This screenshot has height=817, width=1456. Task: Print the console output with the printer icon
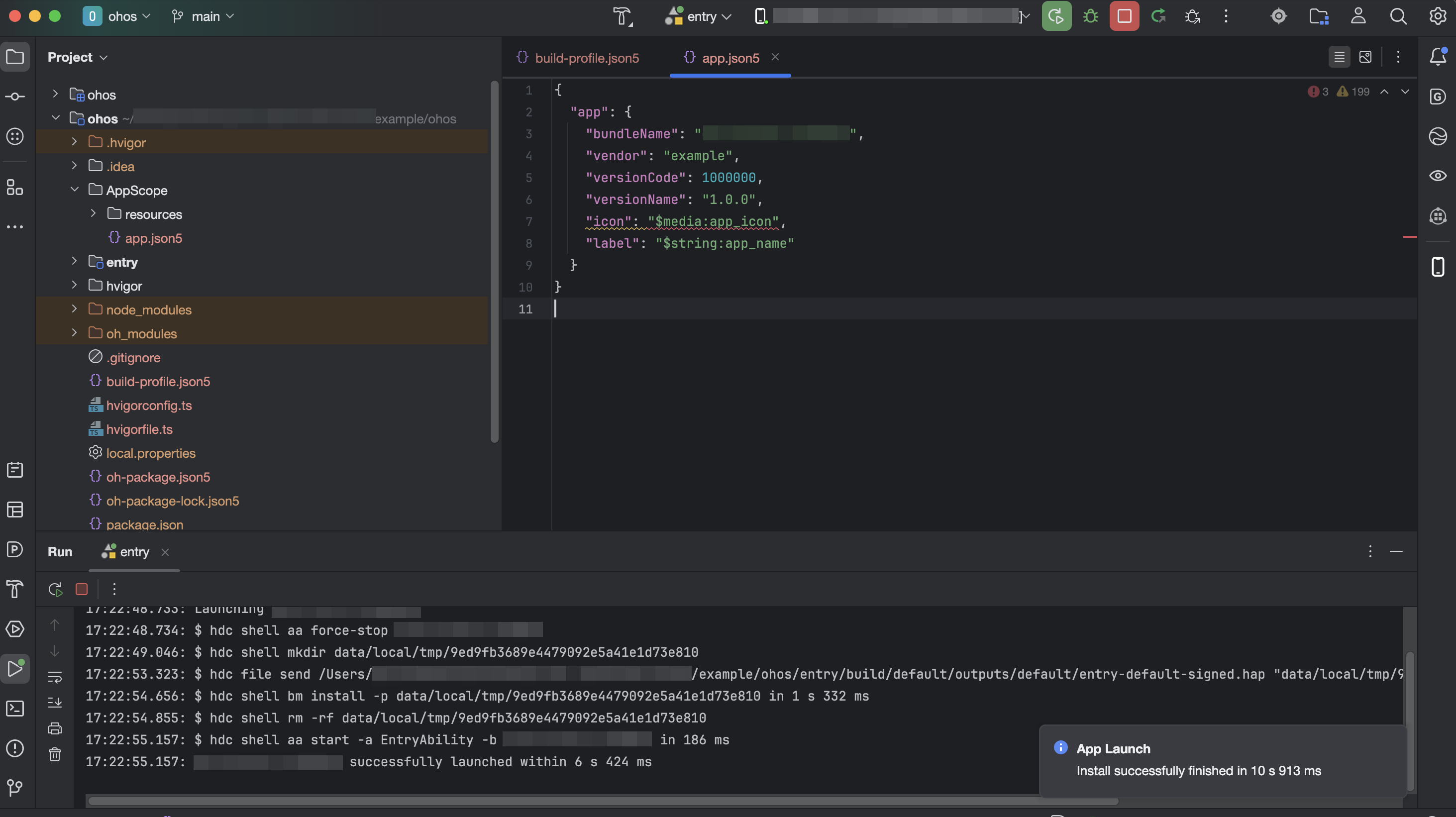click(55, 728)
